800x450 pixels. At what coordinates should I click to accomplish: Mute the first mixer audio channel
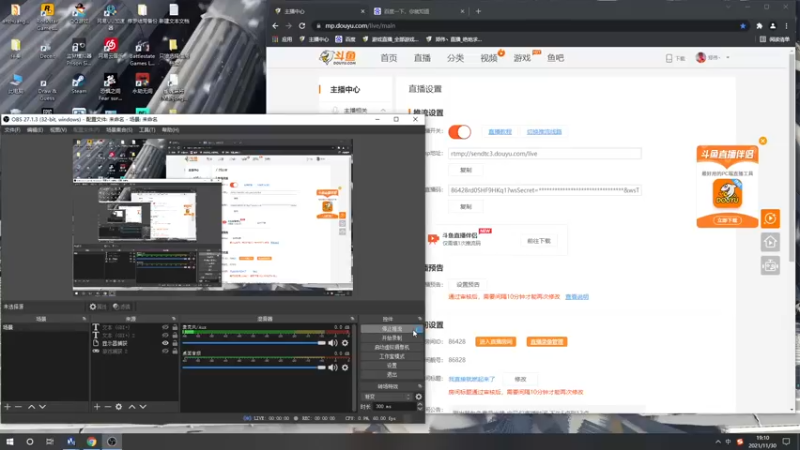click(x=333, y=343)
